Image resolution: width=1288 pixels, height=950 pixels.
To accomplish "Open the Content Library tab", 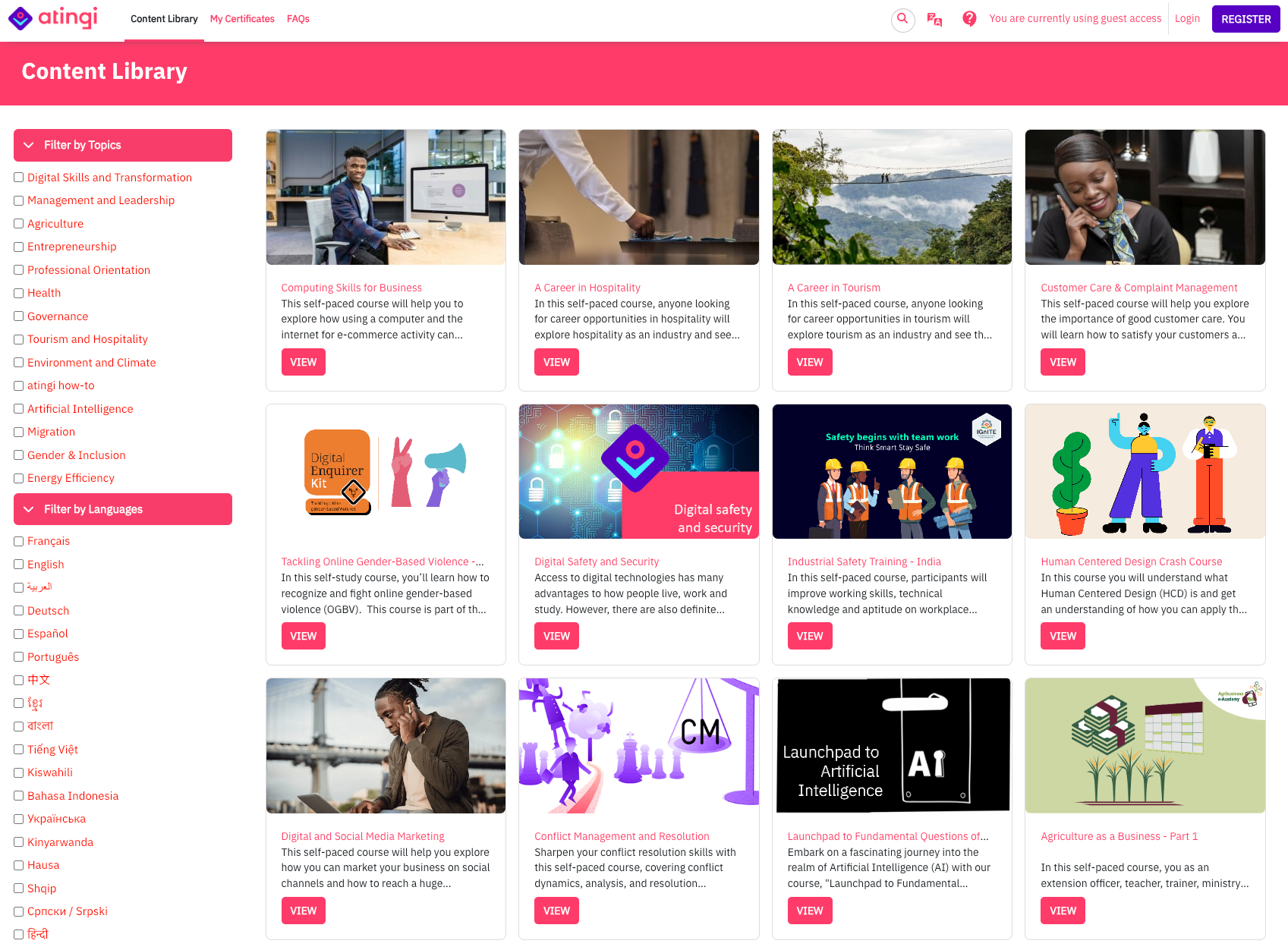I will [164, 19].
